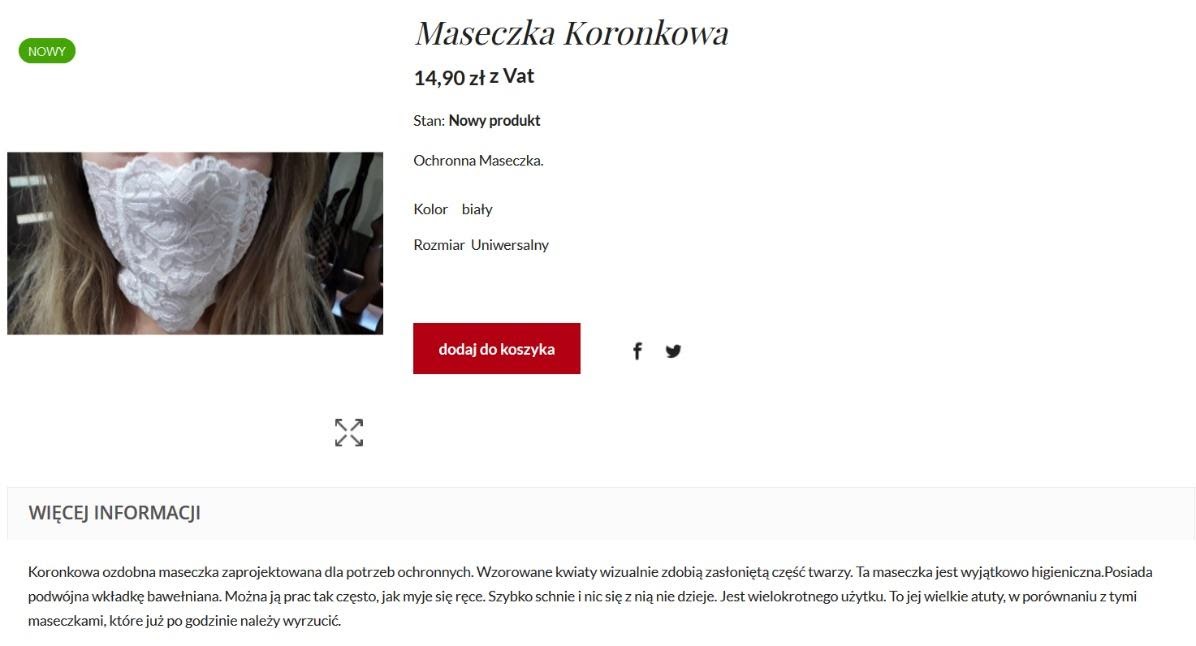Click the 'Ochronna Maseczka.' short description
The image size is (1196, 646).
coord(478,160)
